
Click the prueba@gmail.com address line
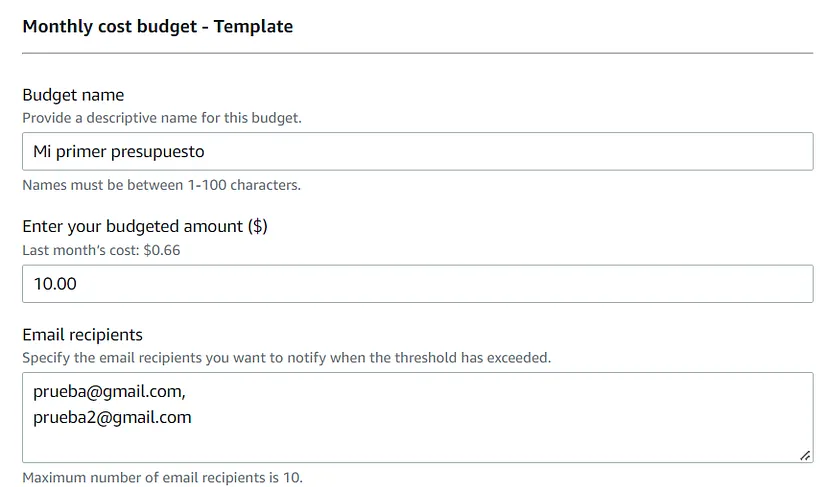click(x=109, y=391)
